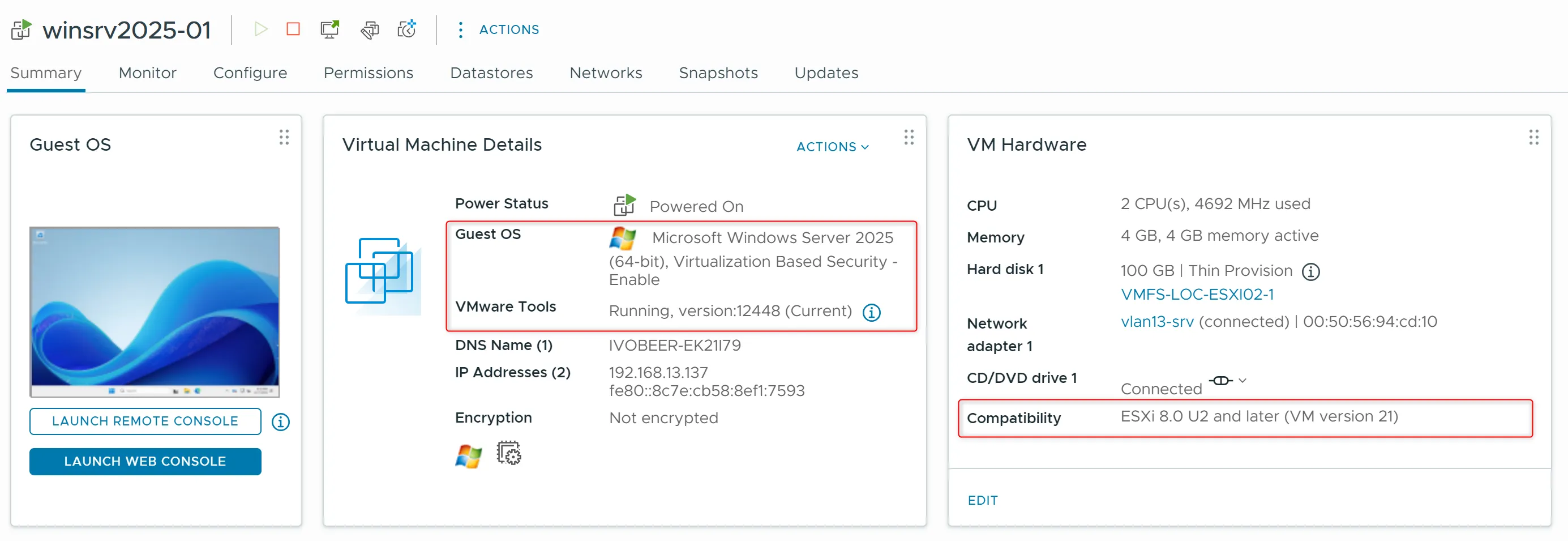Click LAUNCH REMOTE CONSOLE button

(145, 421)
